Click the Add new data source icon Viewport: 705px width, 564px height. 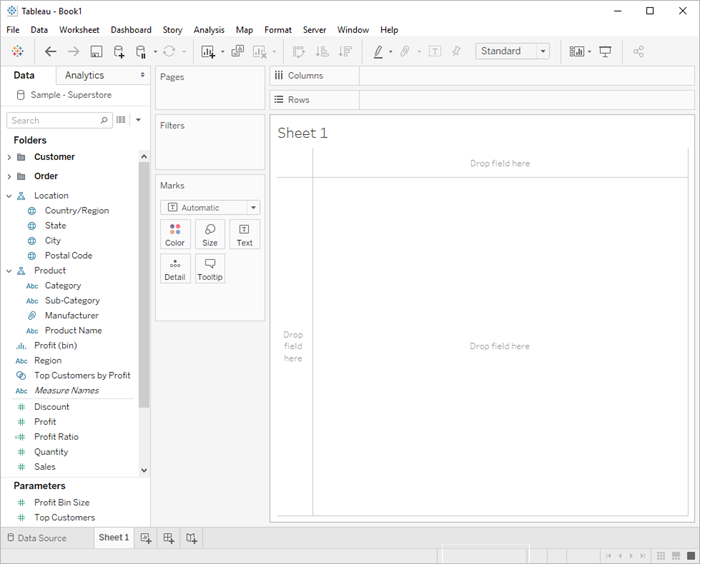click(119, 51)
